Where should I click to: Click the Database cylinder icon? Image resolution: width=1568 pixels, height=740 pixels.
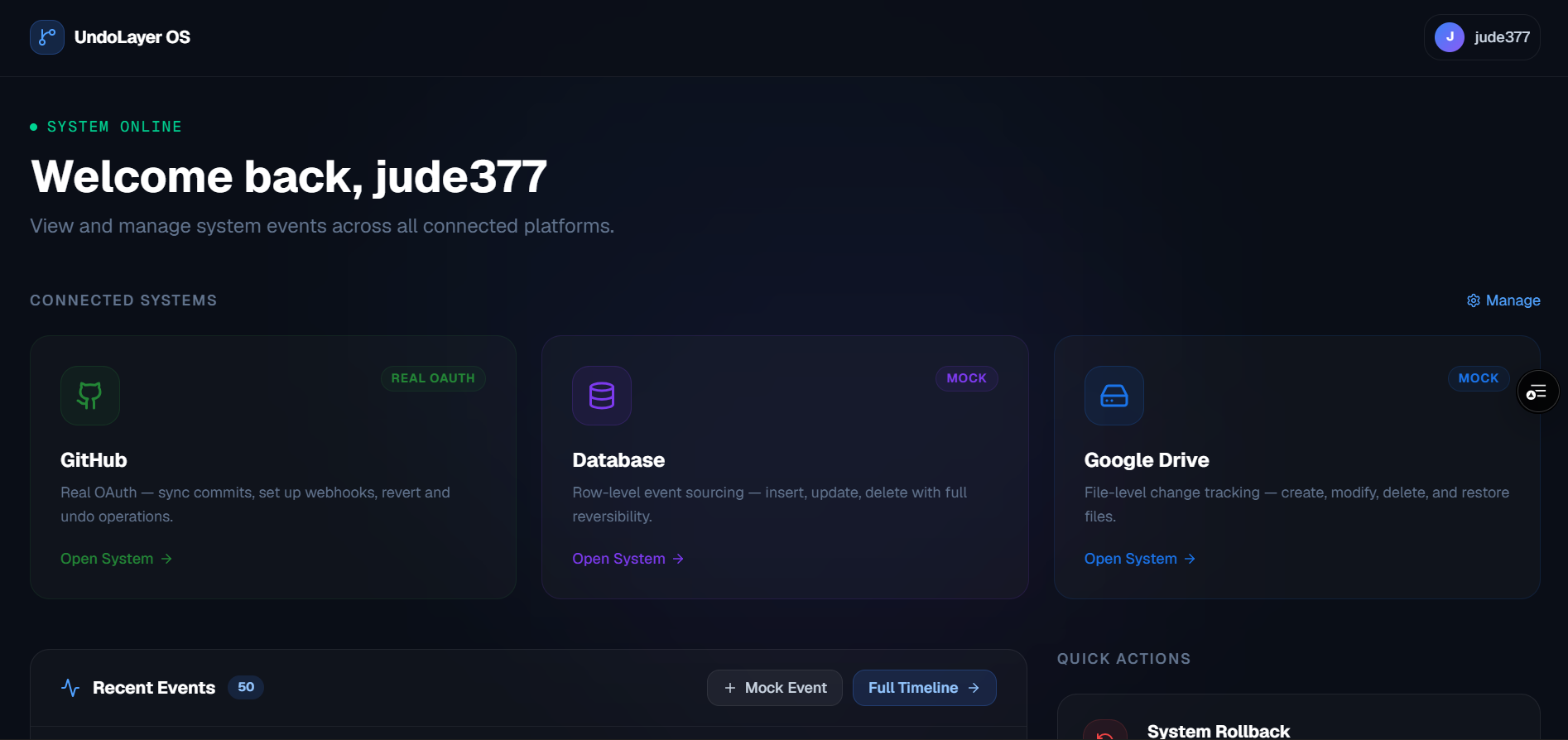click(x=602, y=396)
